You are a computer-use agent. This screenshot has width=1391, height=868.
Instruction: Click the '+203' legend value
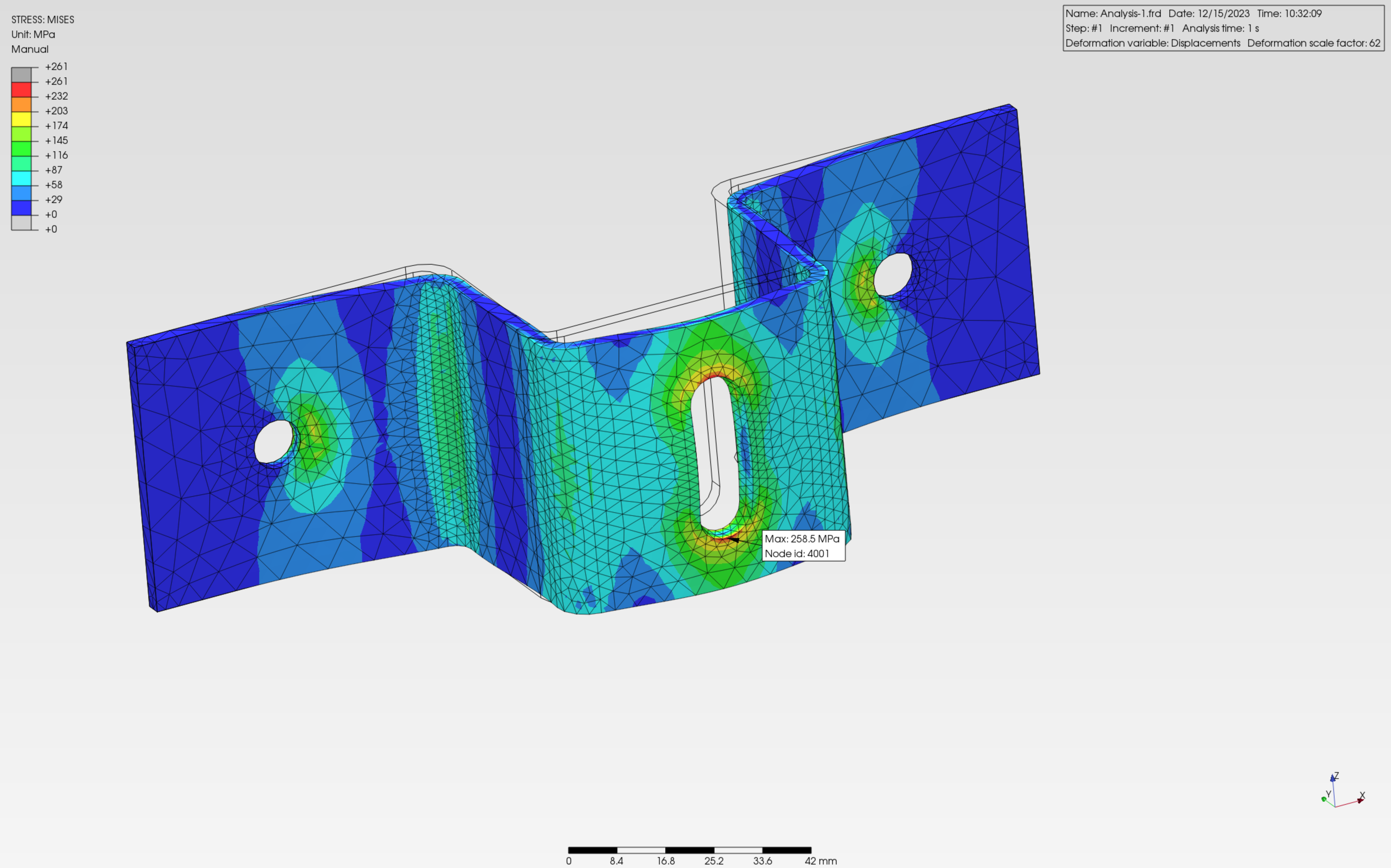[56, 111]
